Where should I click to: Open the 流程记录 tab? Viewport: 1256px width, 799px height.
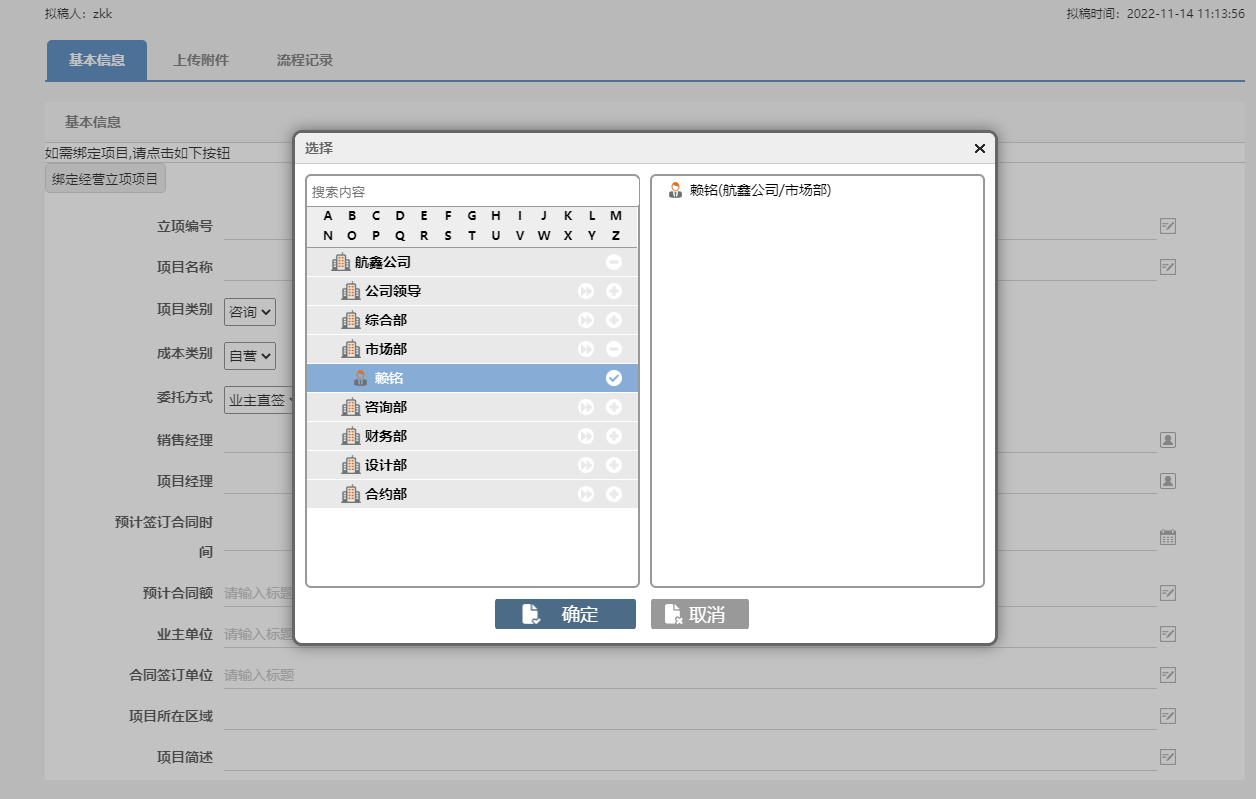(x=305, y=60)
